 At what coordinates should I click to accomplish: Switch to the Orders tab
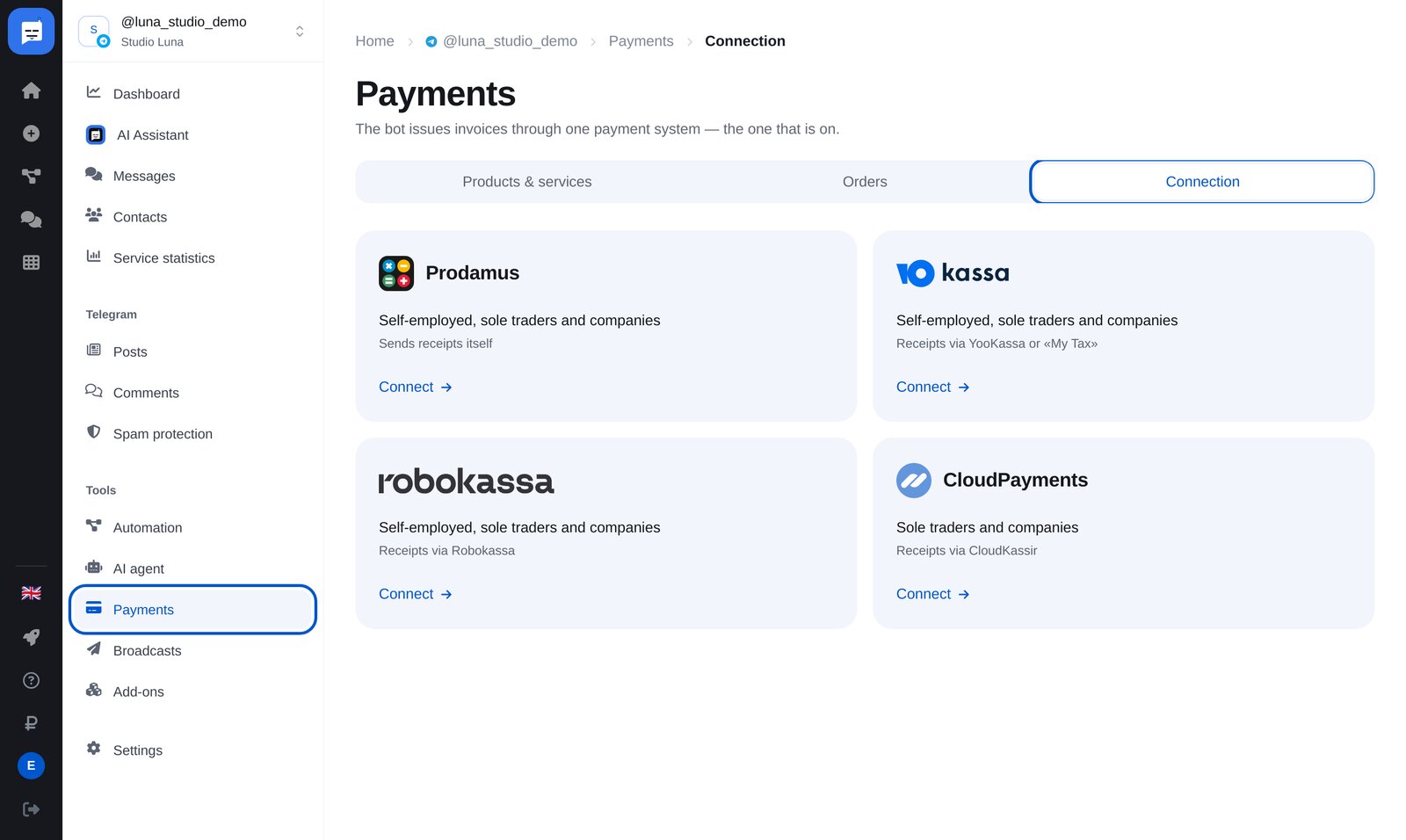tap(865, 182)
